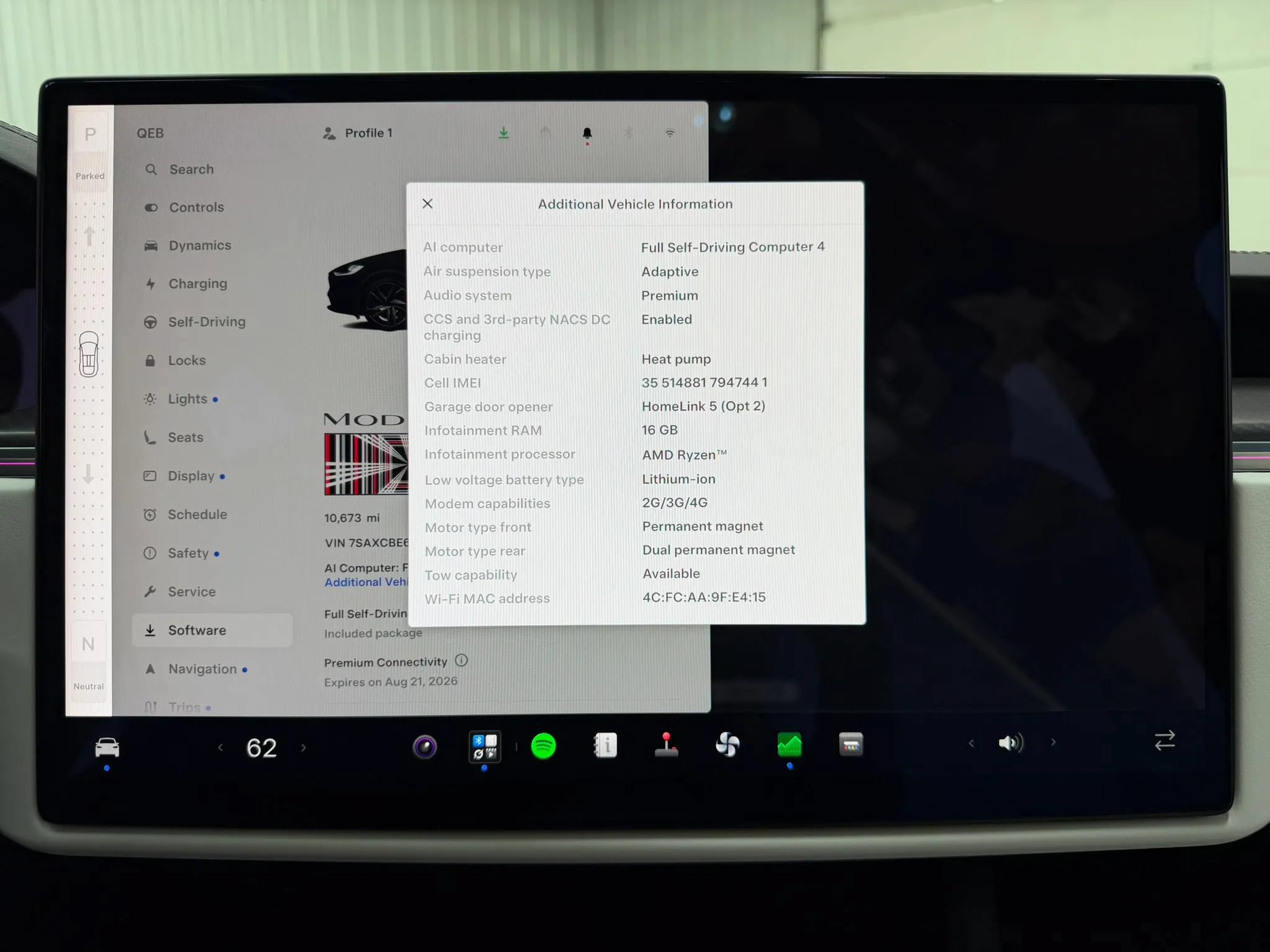
Task: Tap the 62 temperature setting
Action: [261, 748]
